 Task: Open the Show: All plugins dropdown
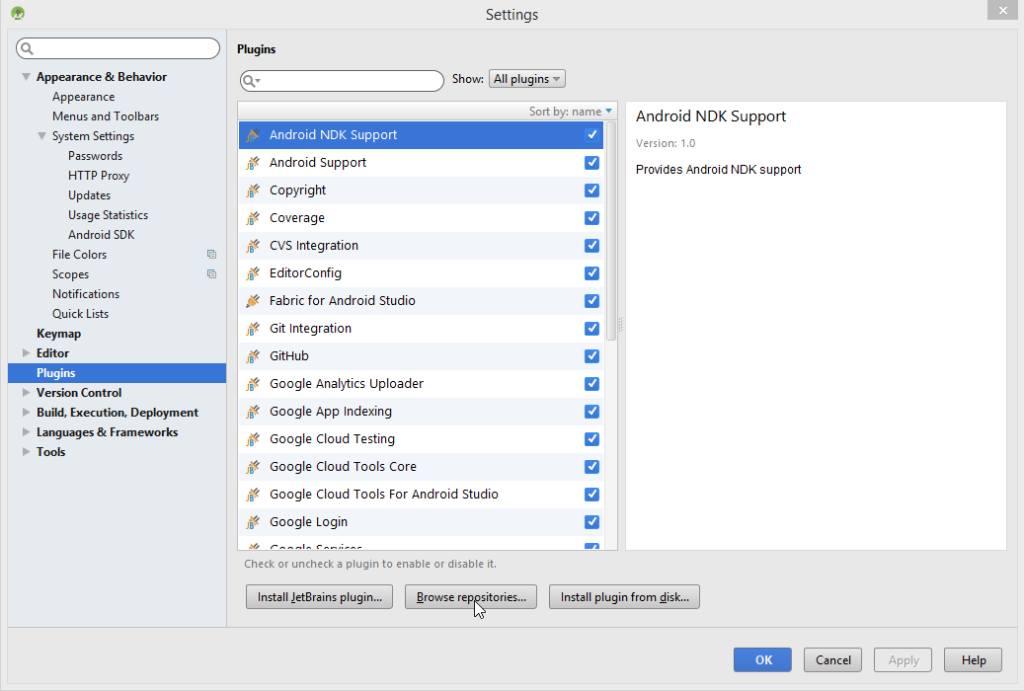coord(527,78)
